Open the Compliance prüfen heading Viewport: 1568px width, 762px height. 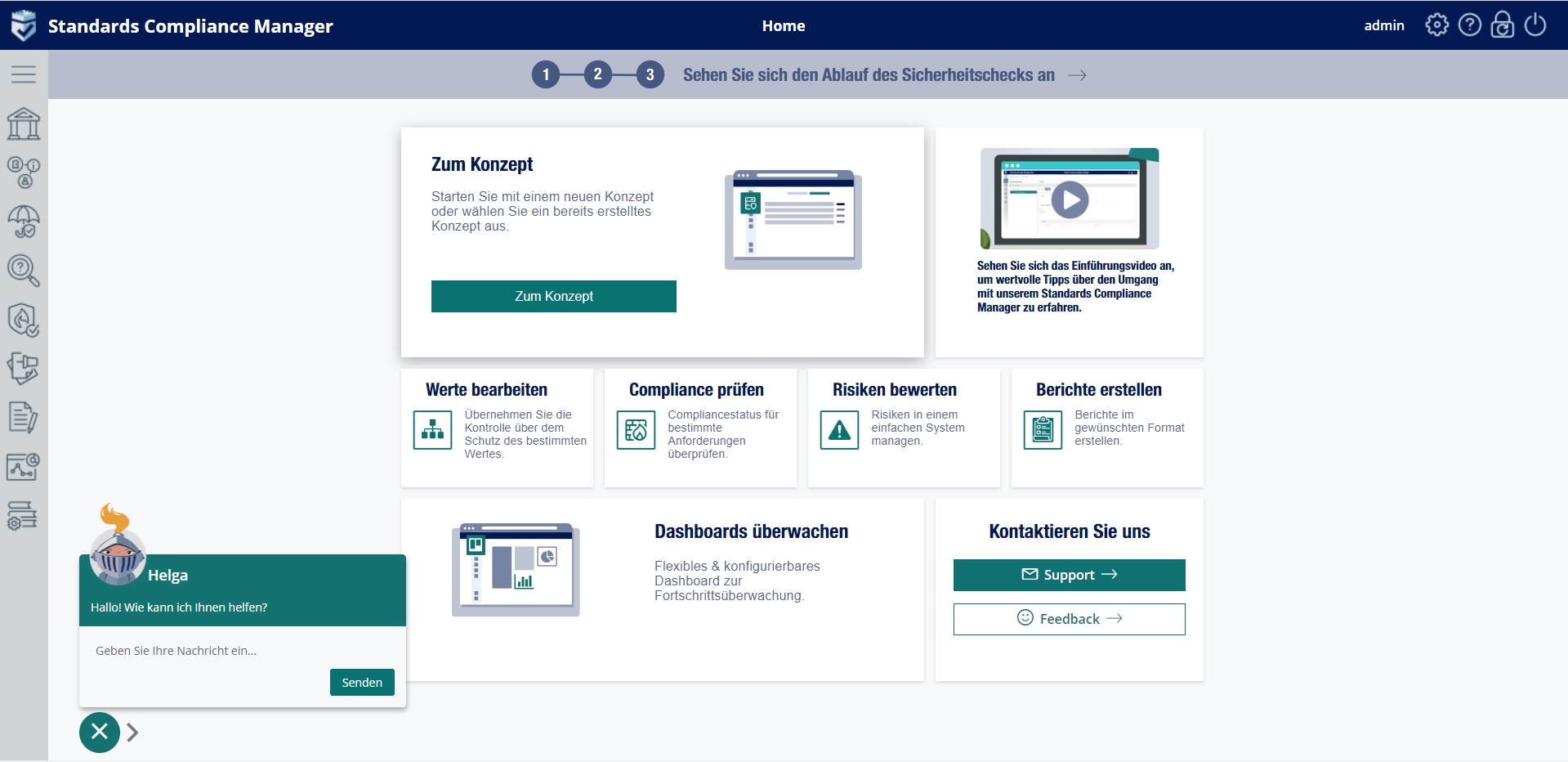(696, 390)
